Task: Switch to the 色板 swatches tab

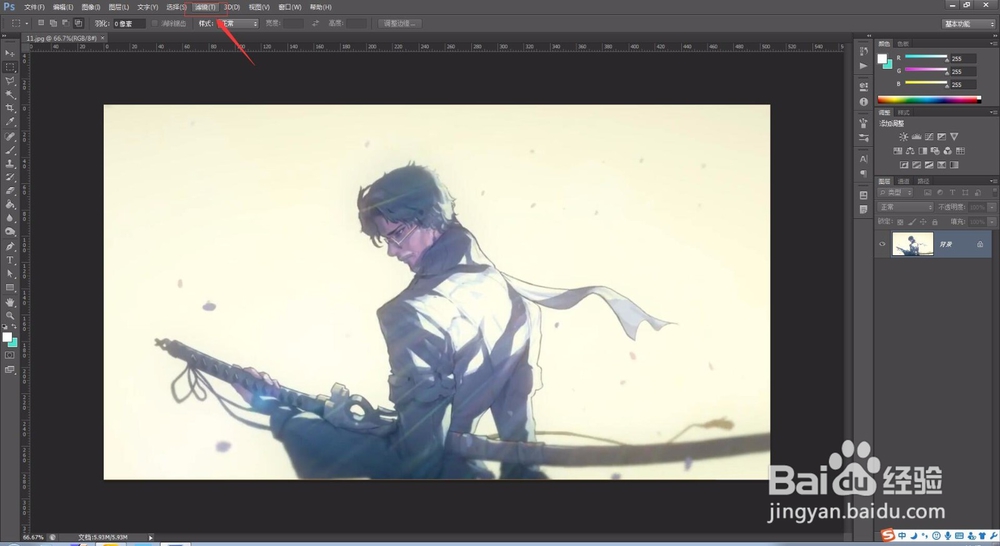Action: pyautogui.click(x=903, y=43)
